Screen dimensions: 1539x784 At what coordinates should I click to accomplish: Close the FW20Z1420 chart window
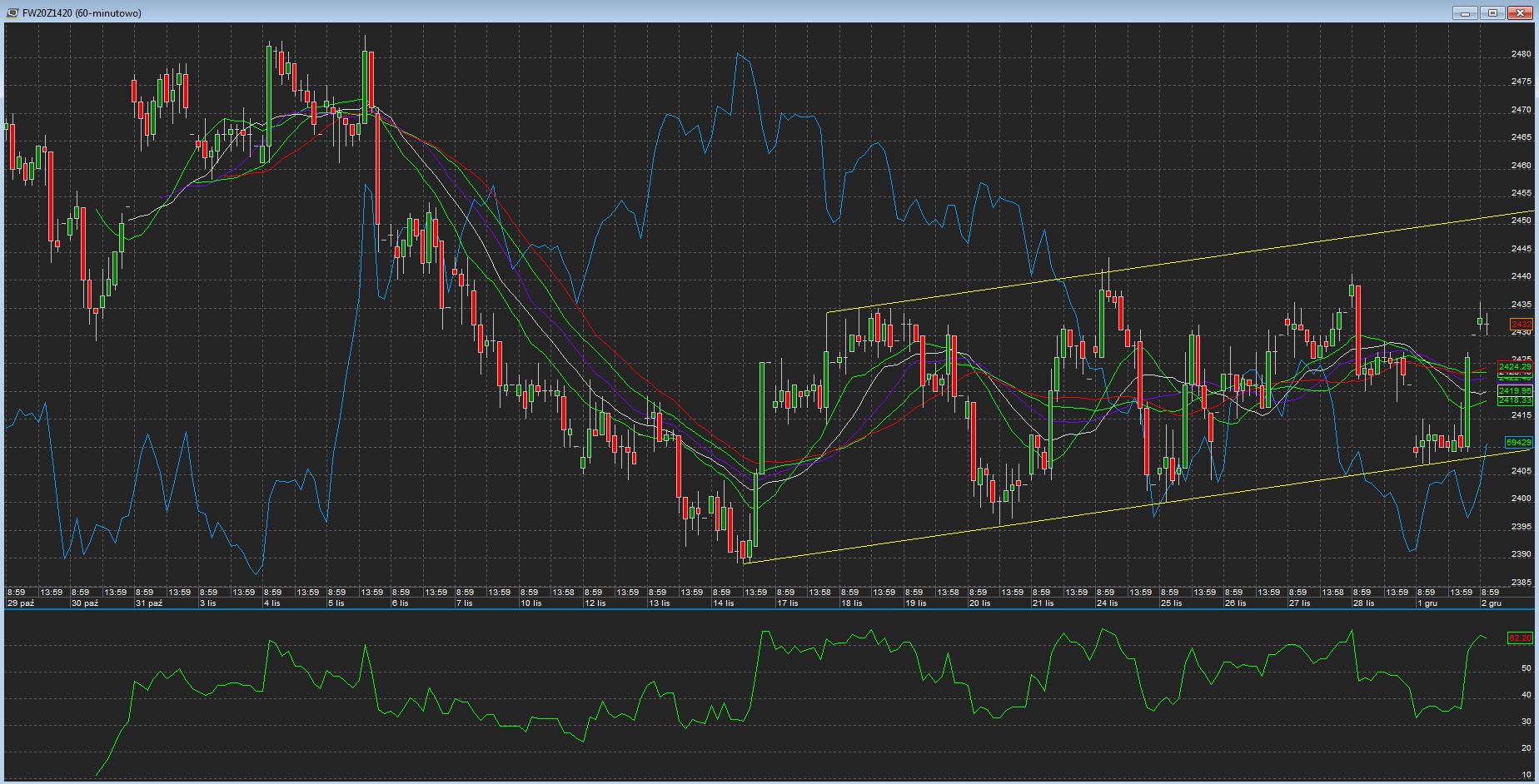pyautogui.click(x=1519, y=12)
